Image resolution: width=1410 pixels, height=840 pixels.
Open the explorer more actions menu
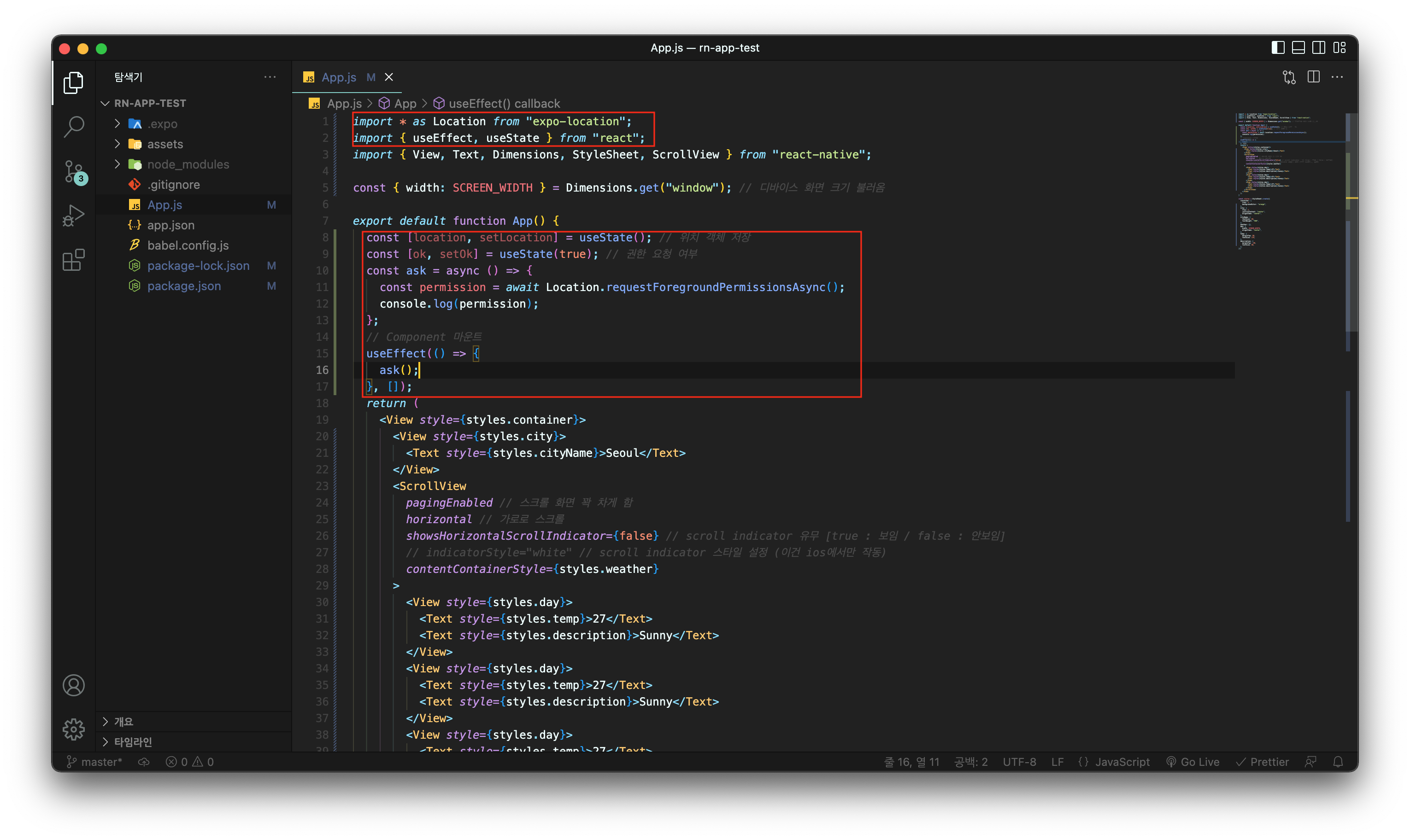tap(270, 77)
